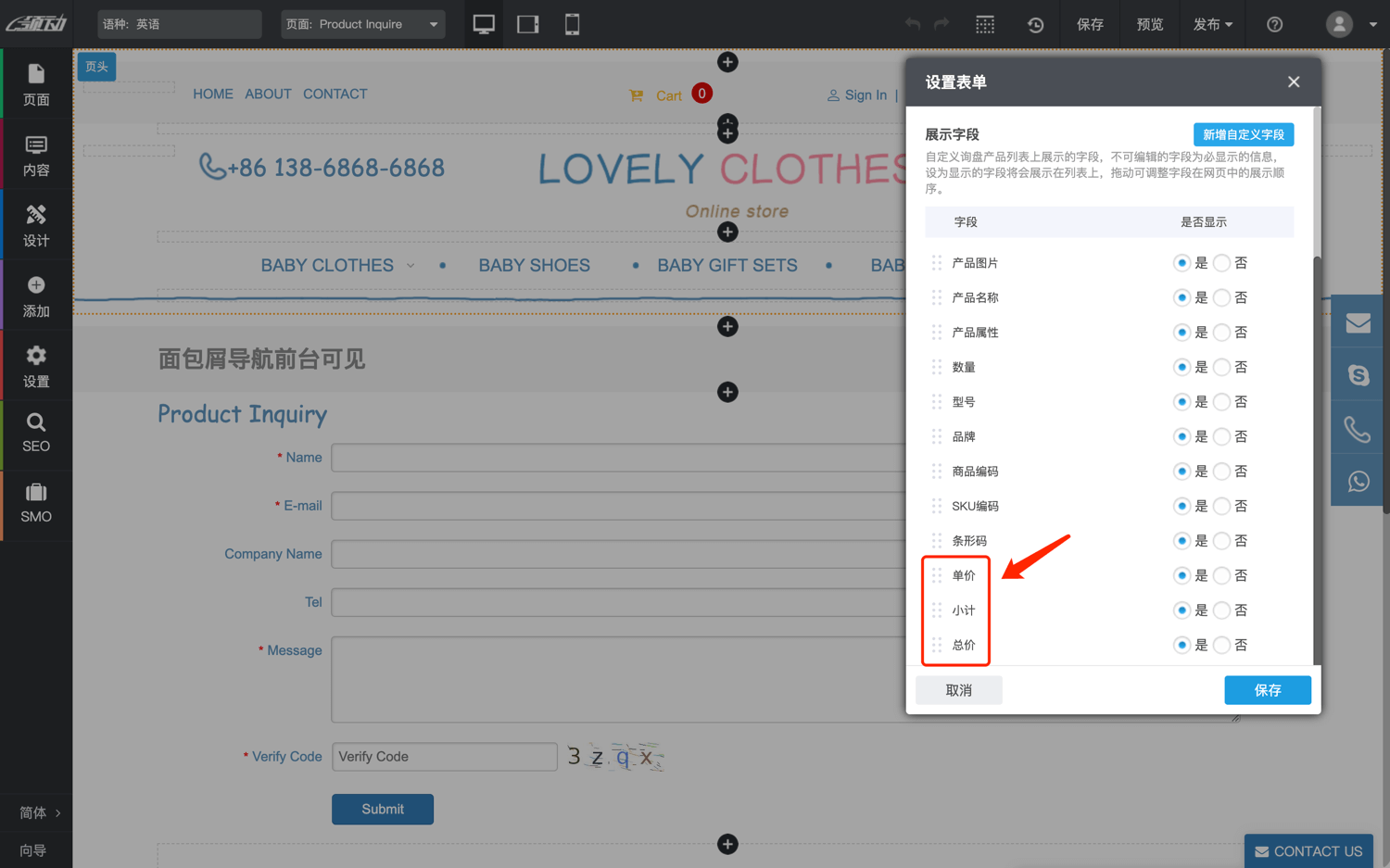
Task: Click the 新增自定义字段 button
Action: tap(1243, 134)
